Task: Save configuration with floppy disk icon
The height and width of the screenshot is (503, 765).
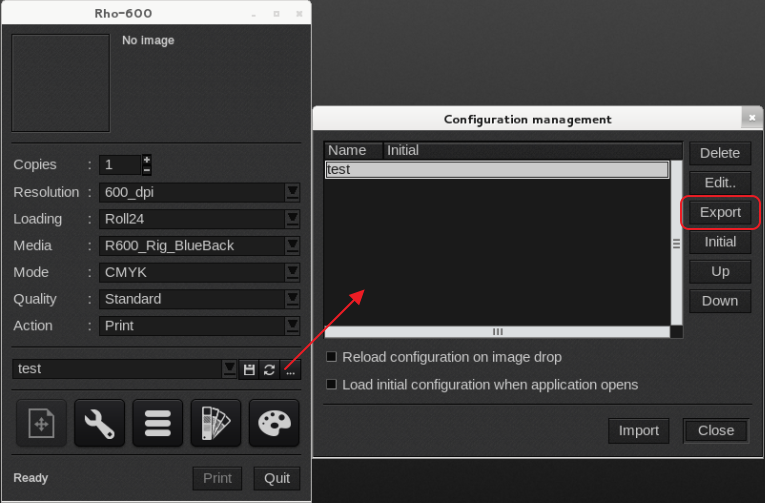Action: pyautogui.click(x=249, y=369)
